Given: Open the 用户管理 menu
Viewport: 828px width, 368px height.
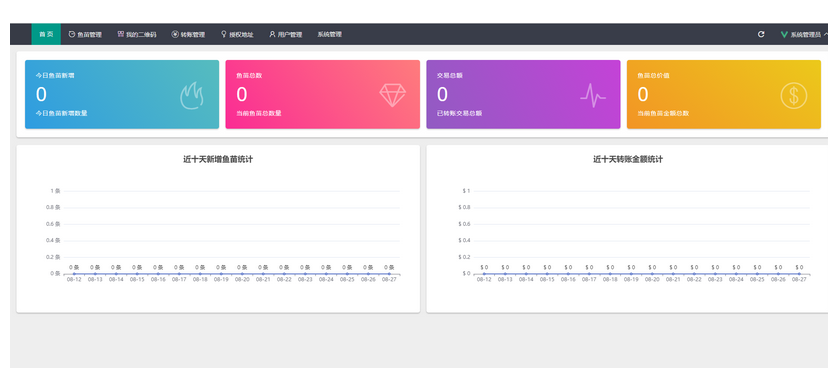Looking at the screenshot, I should click(286, 35).
